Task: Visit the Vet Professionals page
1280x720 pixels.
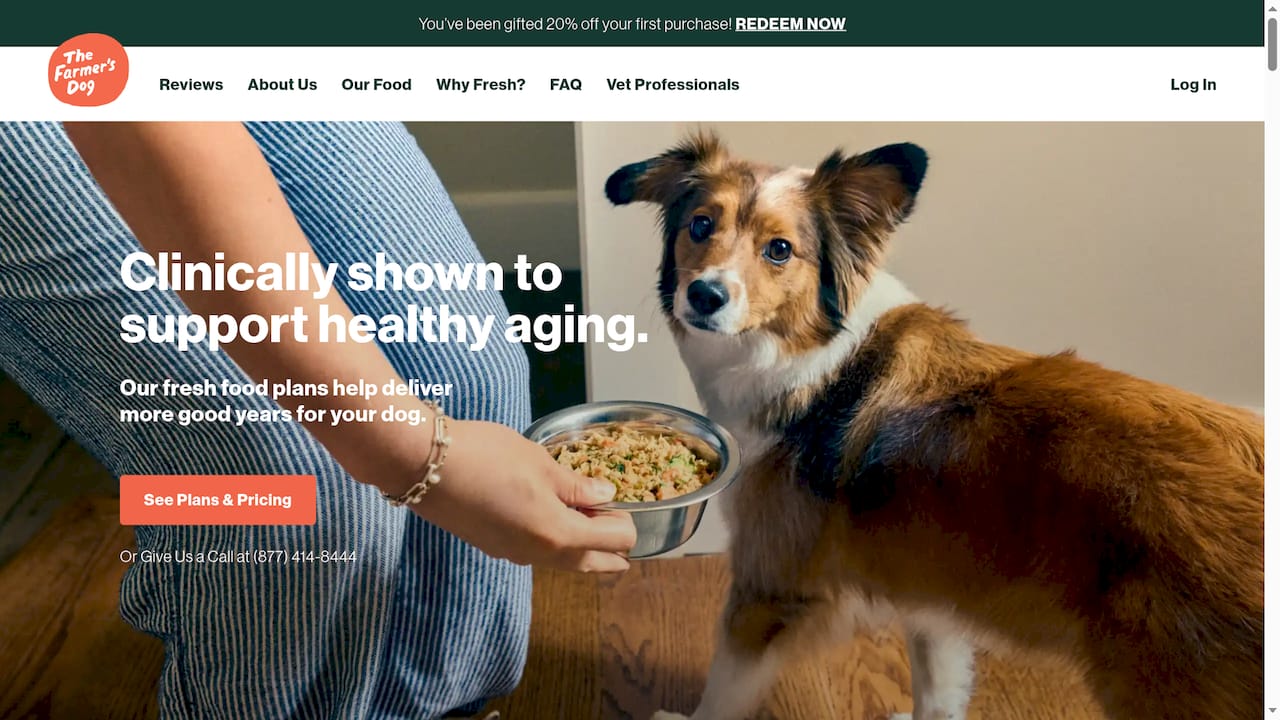Action: [x=673, y=85]
